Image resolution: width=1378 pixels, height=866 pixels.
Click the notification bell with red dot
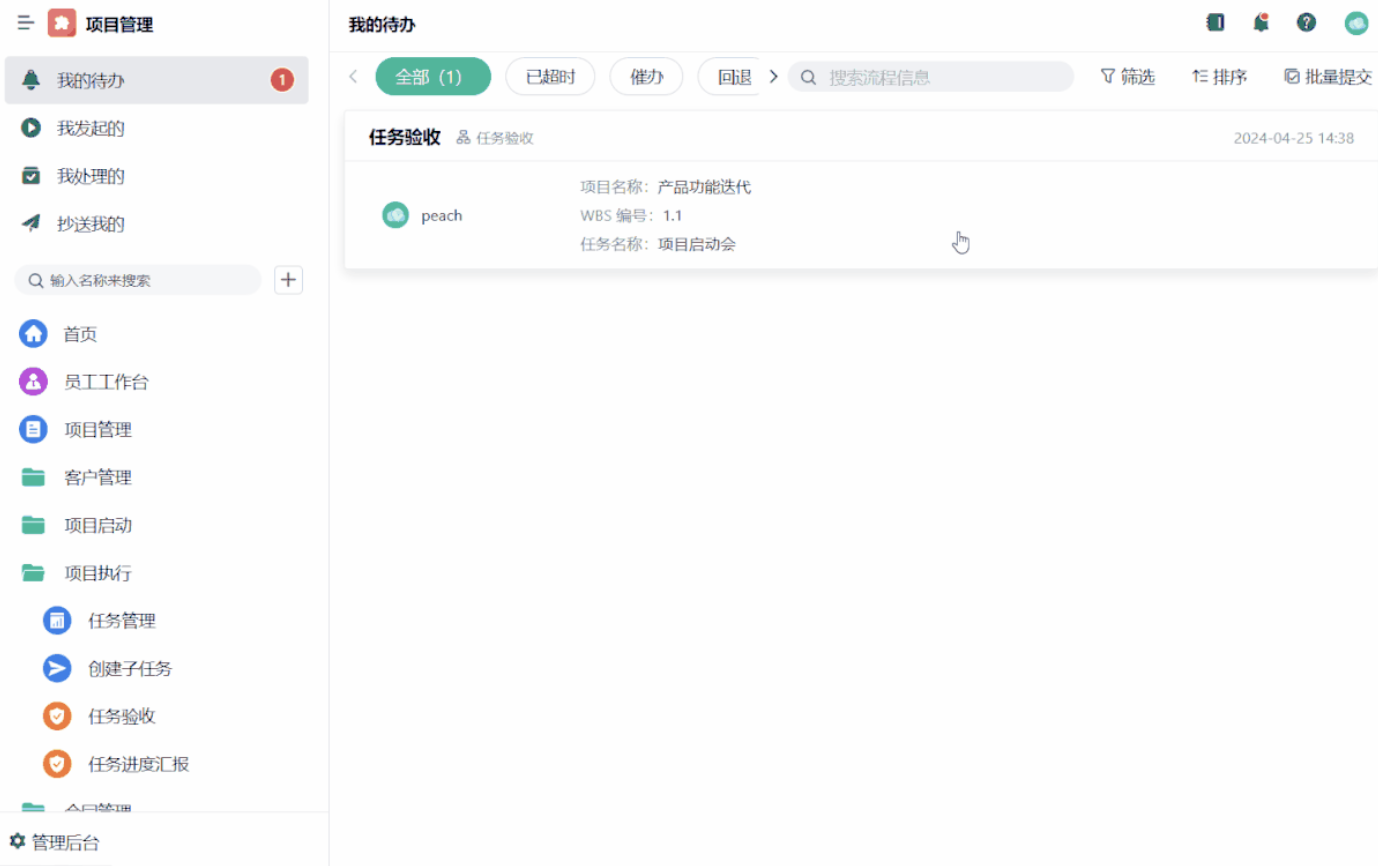(1260, 22)
